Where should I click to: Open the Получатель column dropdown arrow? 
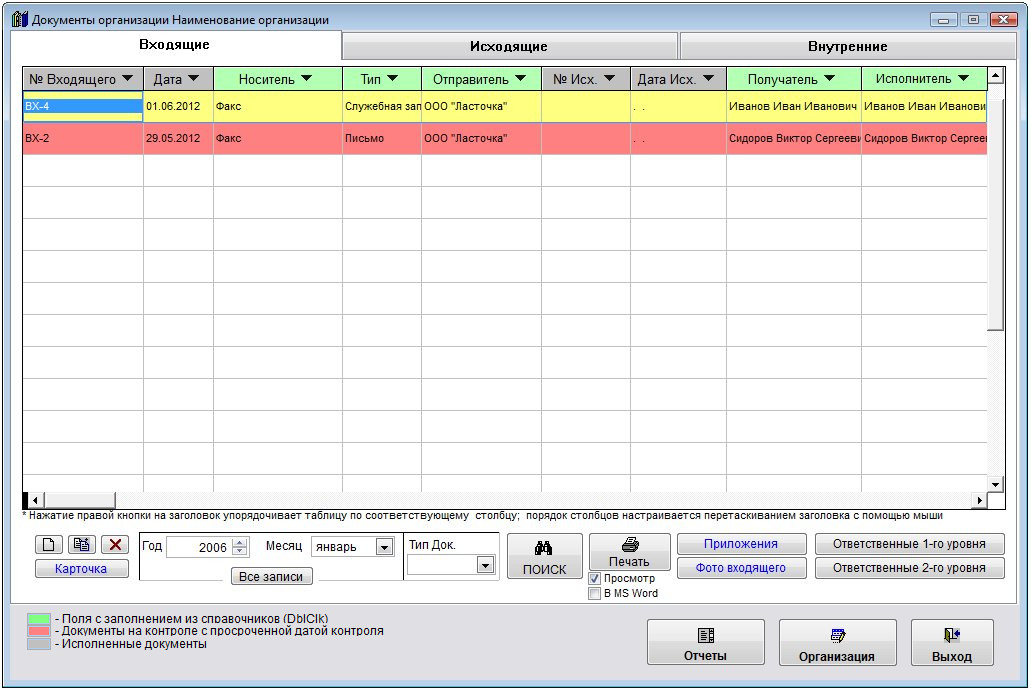tap(829, 78)
